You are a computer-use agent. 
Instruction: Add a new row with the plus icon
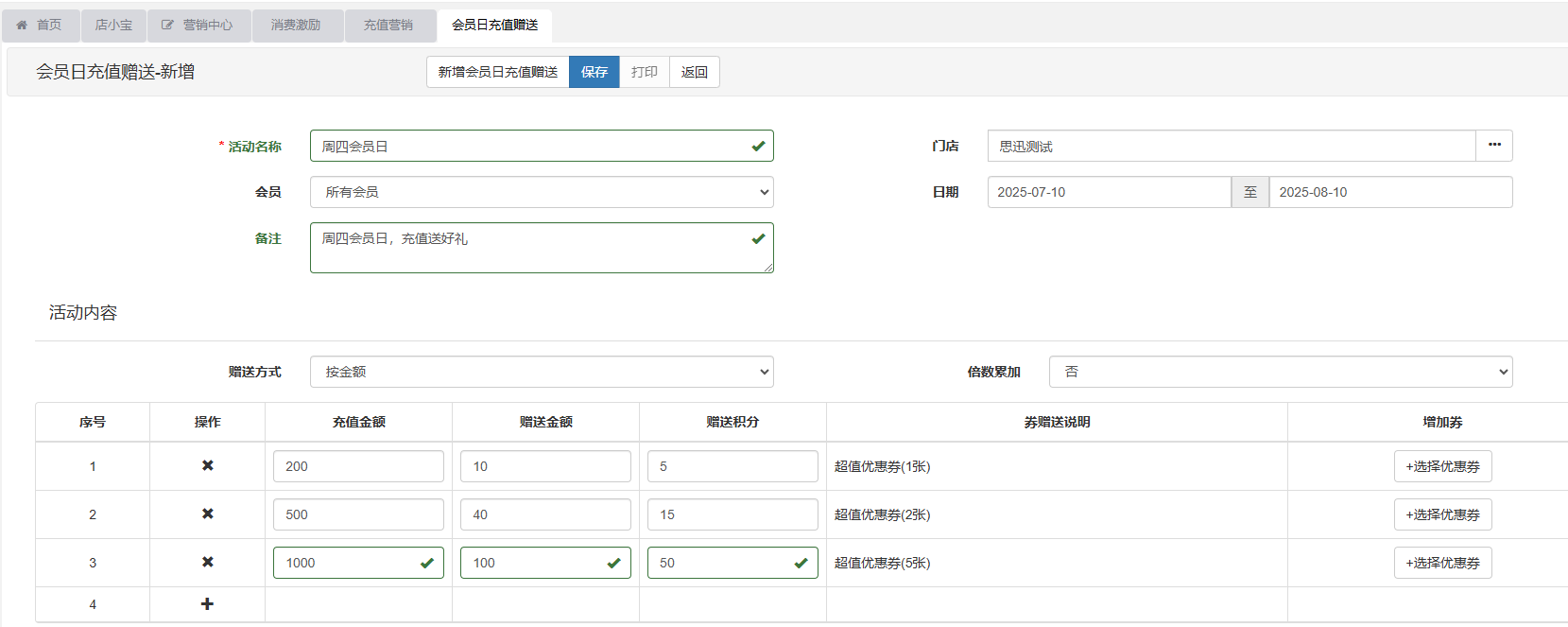coord(207,604)
